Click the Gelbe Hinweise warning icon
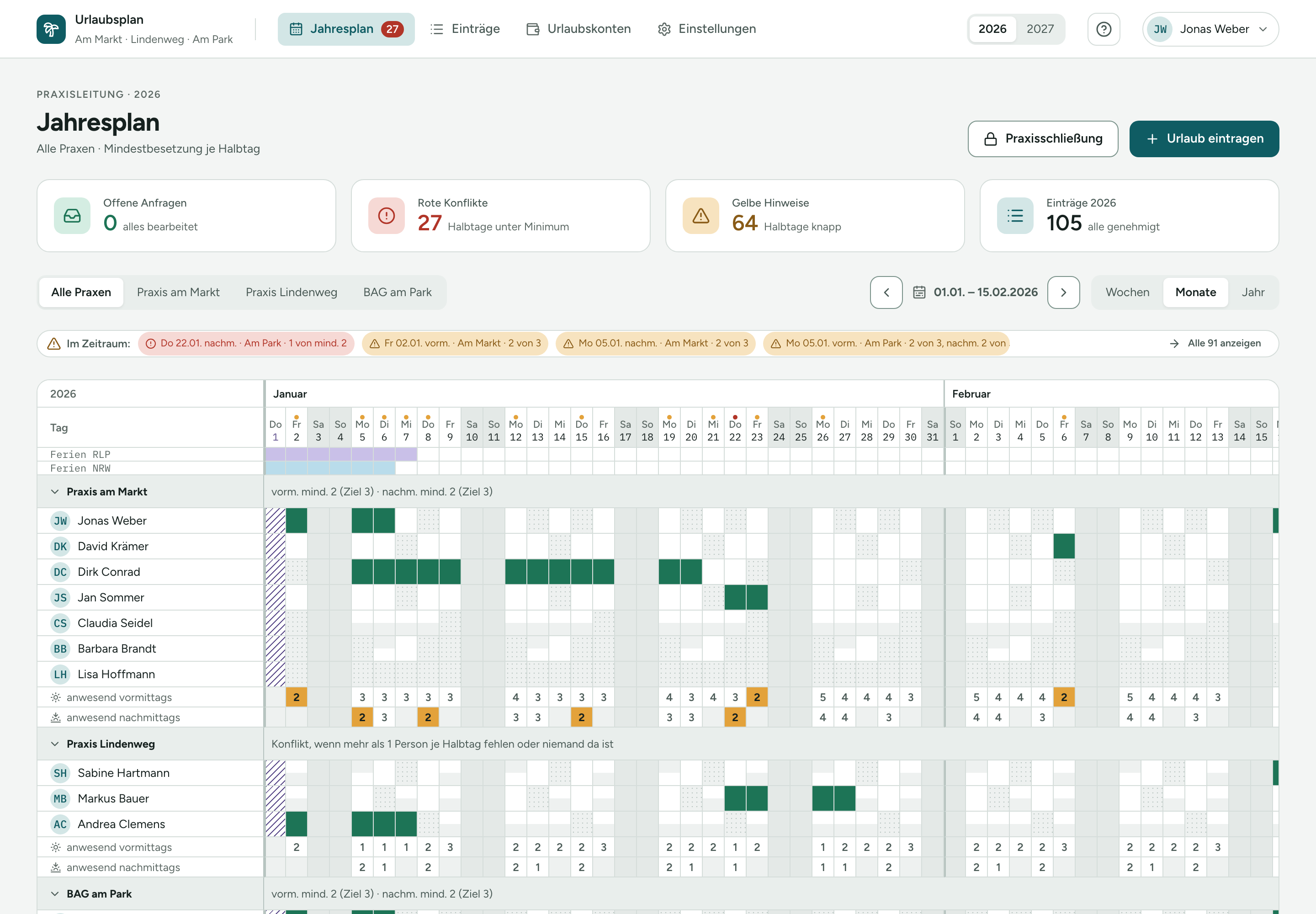1316x914 pixels. (701, 216)
